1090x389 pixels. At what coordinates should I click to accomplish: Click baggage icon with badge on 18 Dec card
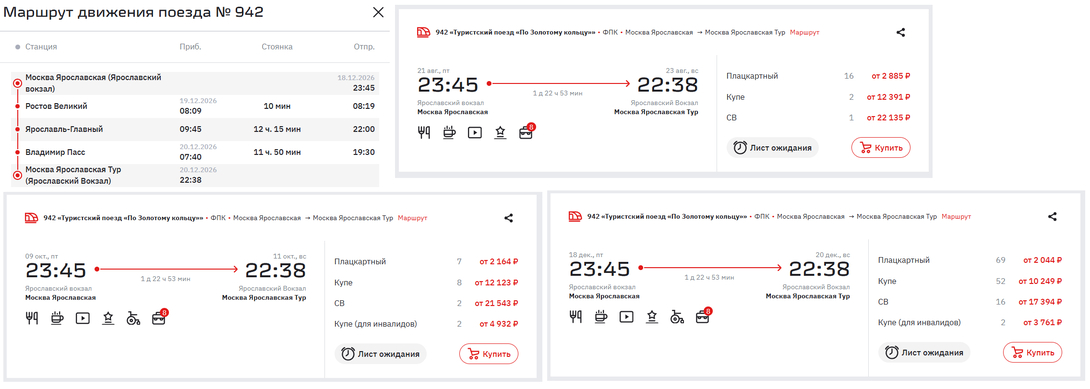click(x=704, y=316)
